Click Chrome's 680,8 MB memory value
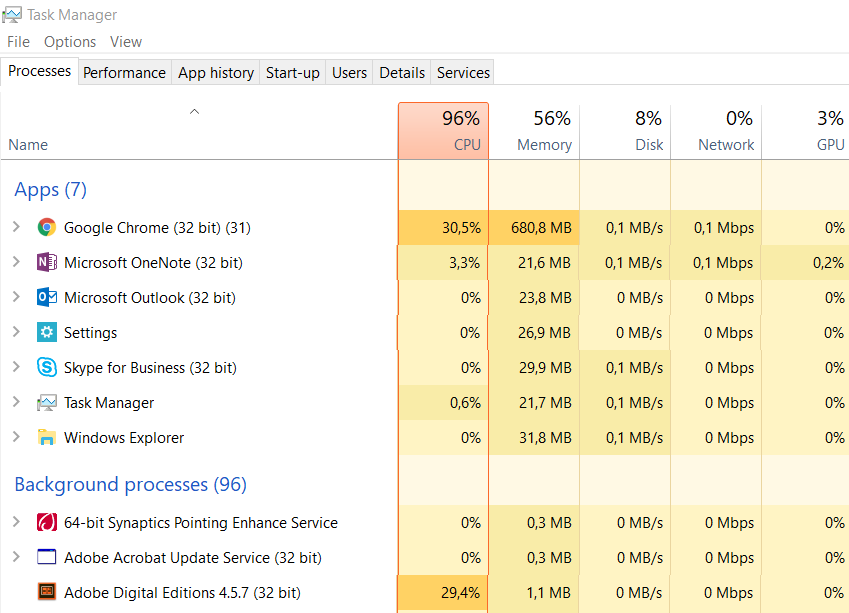Screen dimensions: 849x613 pos(541,227)
